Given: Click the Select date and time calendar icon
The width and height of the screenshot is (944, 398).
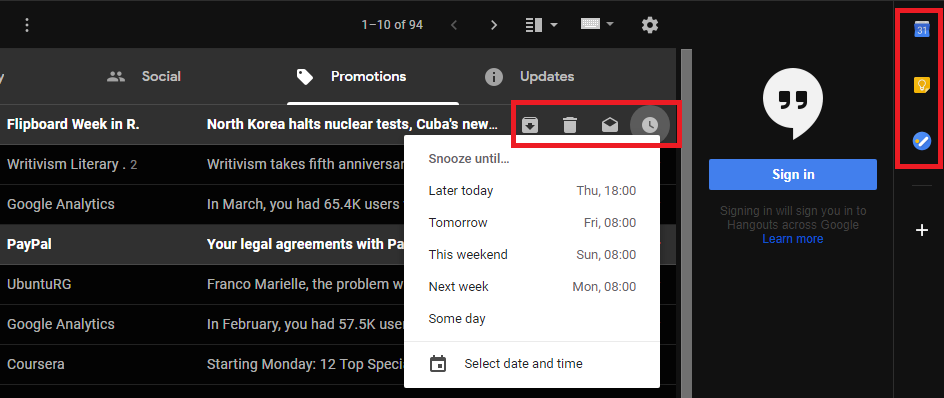Looking at the screenshot, I should (438, 364).
